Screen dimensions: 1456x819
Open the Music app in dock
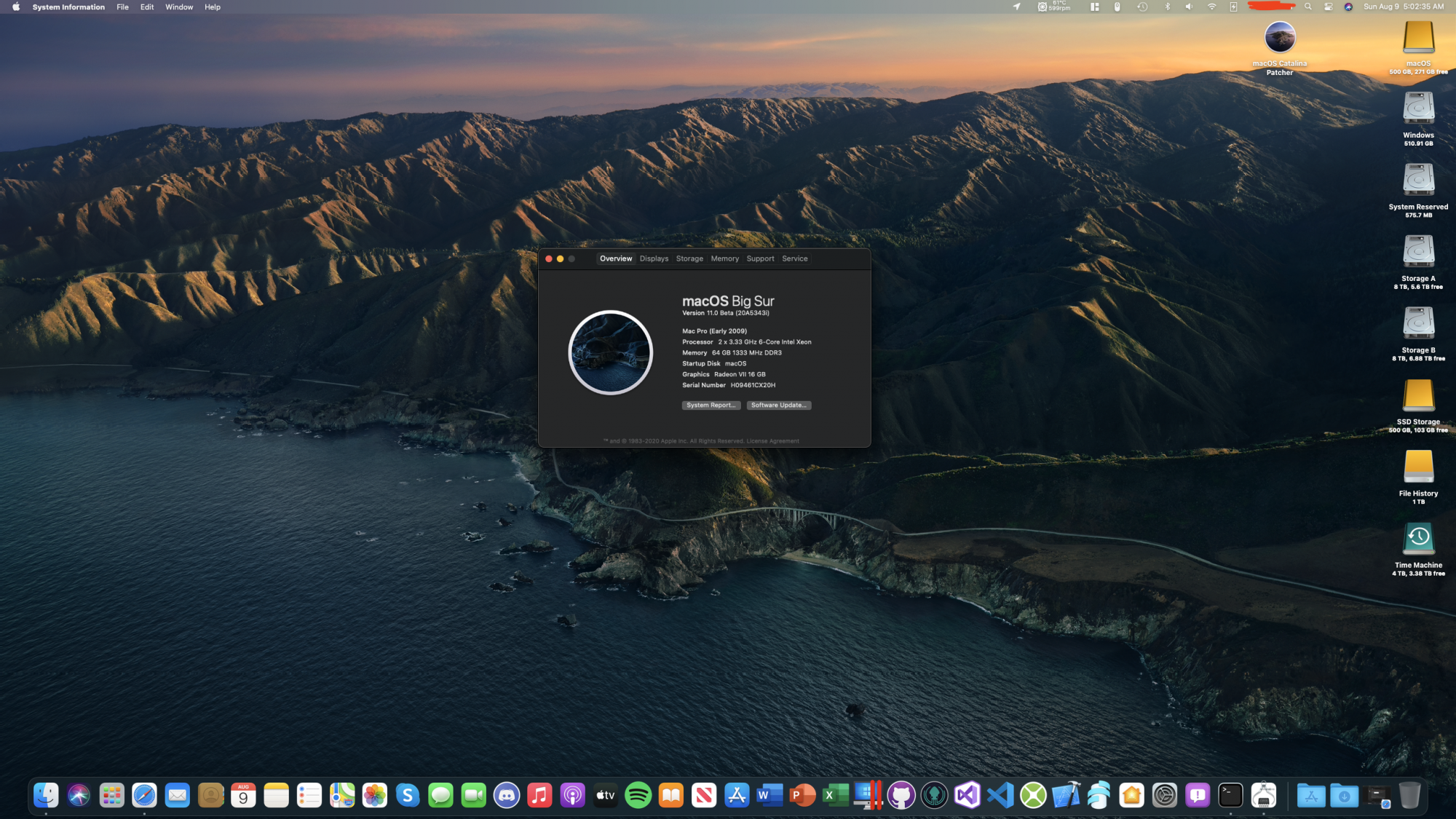539,795
